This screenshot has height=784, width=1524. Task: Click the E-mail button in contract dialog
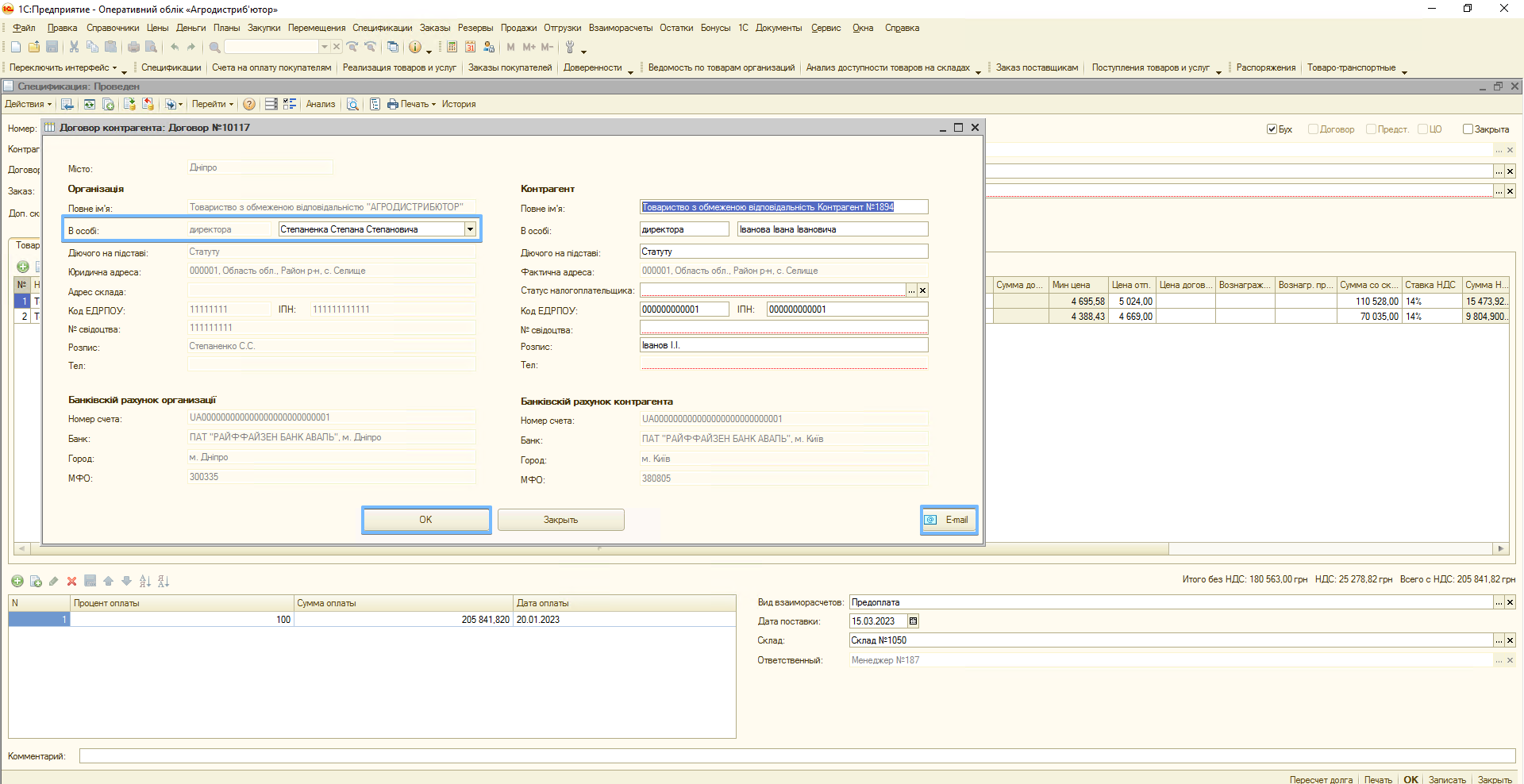[x=949, y=521]
